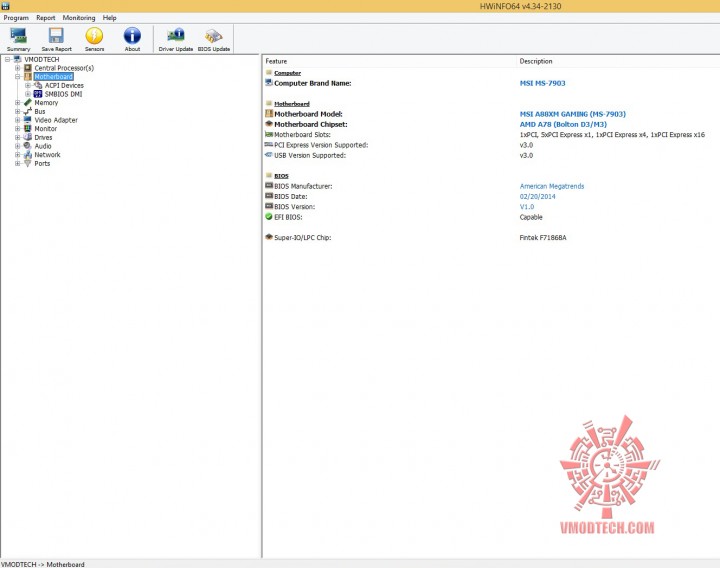The width and height of the screenshot is (720, 568).
Task: Launch the BIOS Update icon
Action: tap(214, 36)
